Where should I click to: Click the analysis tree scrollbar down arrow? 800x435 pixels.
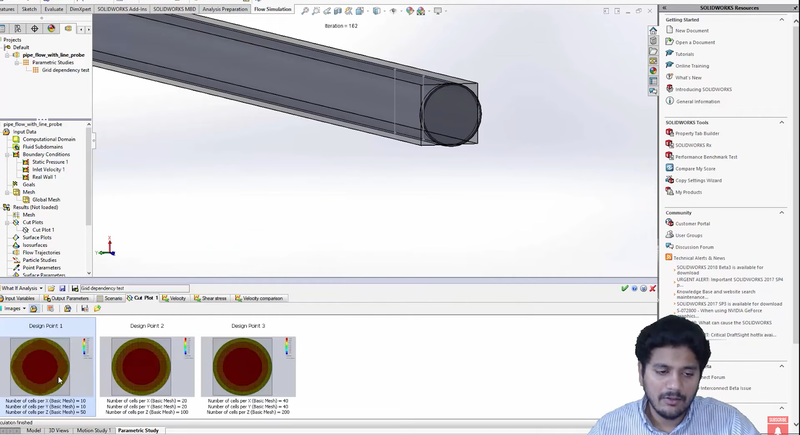point(89,273)
